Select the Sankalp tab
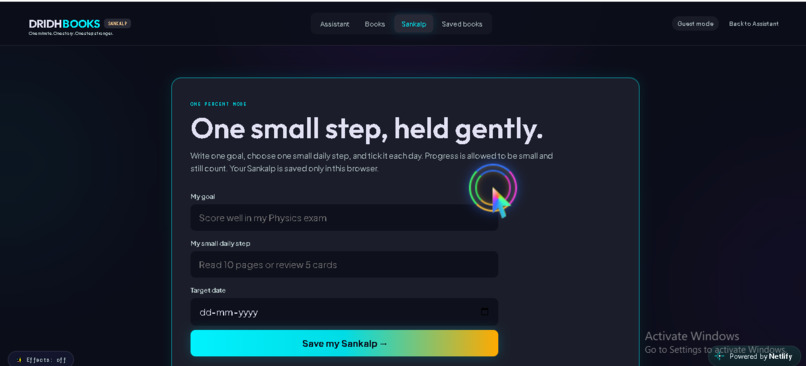This screenshot has height=366, width=806. point(414,24)
